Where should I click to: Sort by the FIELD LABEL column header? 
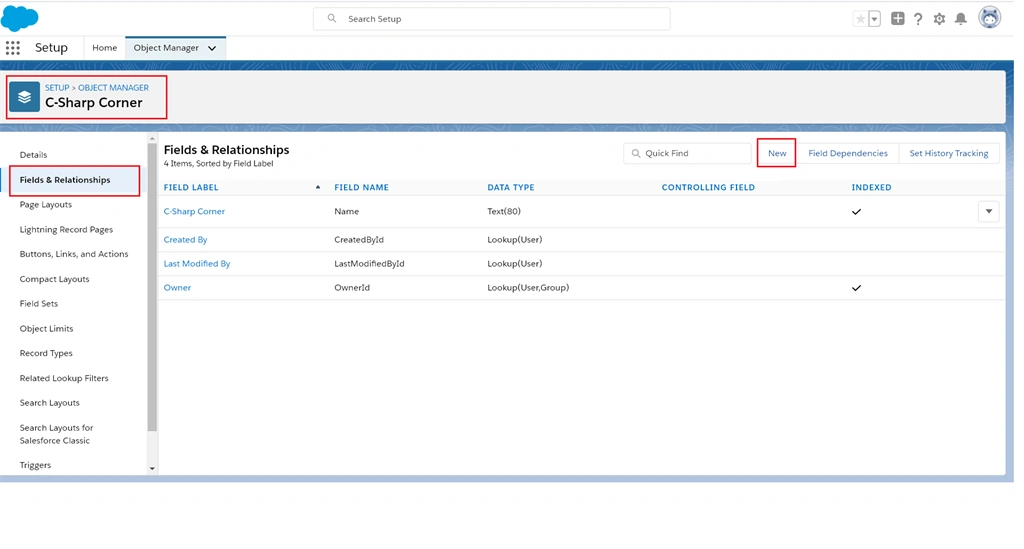click(191, 187)
